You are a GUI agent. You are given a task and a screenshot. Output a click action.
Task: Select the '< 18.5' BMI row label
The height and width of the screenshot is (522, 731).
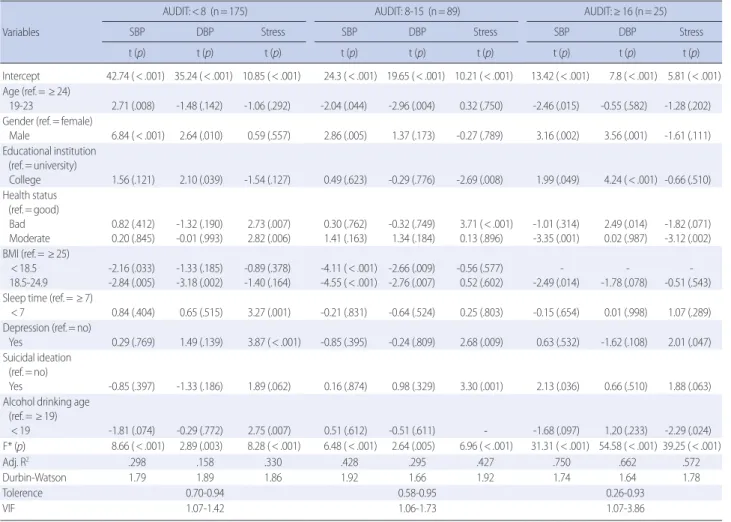click(23, 268)
